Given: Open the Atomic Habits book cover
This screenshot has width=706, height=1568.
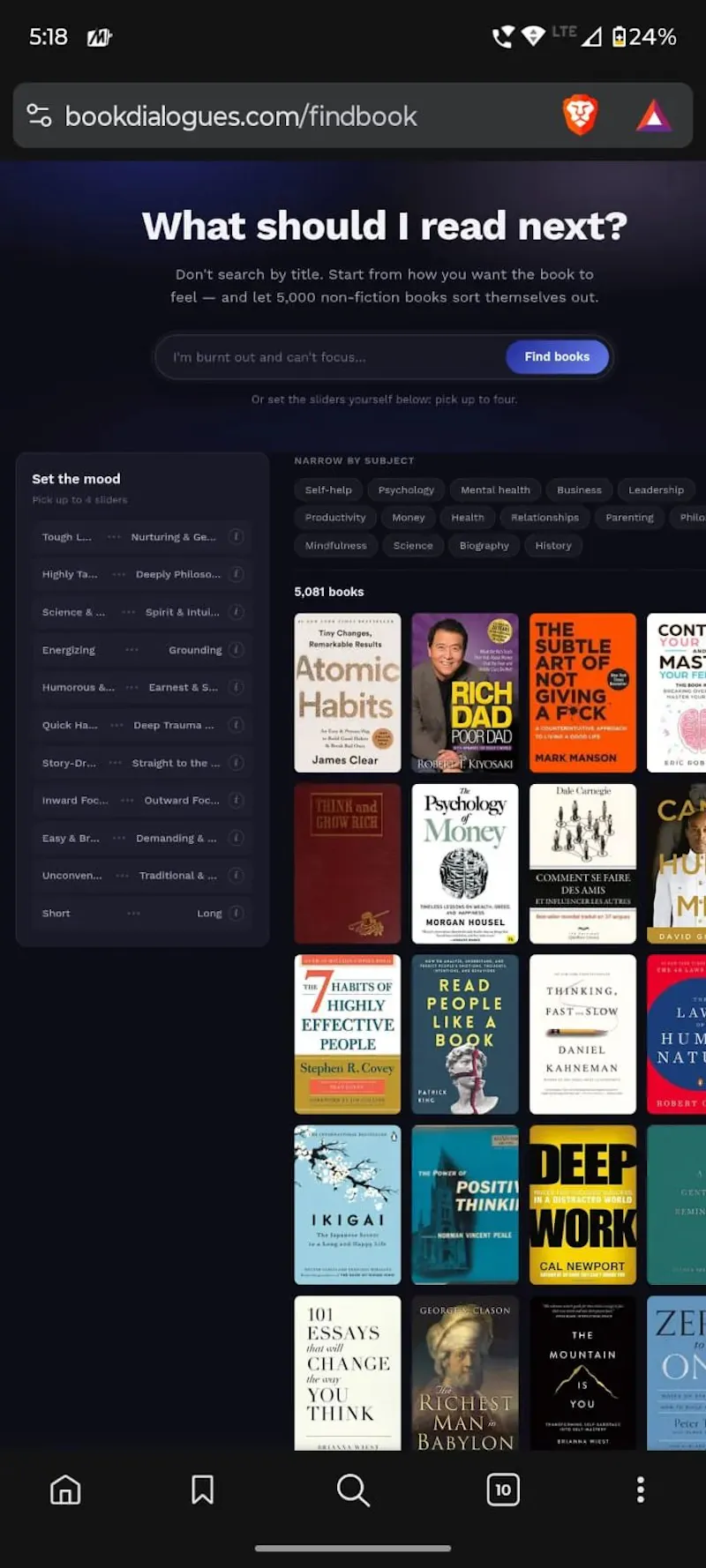Looking at the screenshot, I should click(x=348, y=693).
